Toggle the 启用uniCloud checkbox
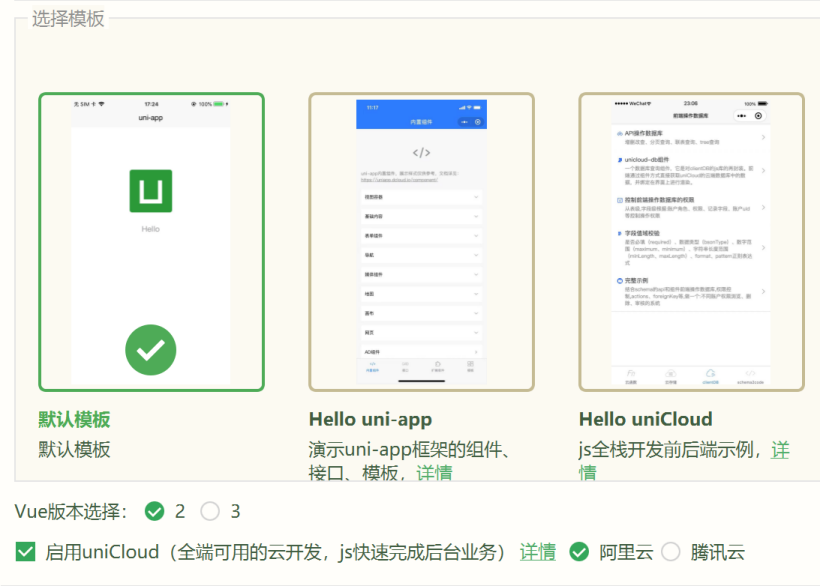Viewport: 820px width, 586px height. [26, 552]
